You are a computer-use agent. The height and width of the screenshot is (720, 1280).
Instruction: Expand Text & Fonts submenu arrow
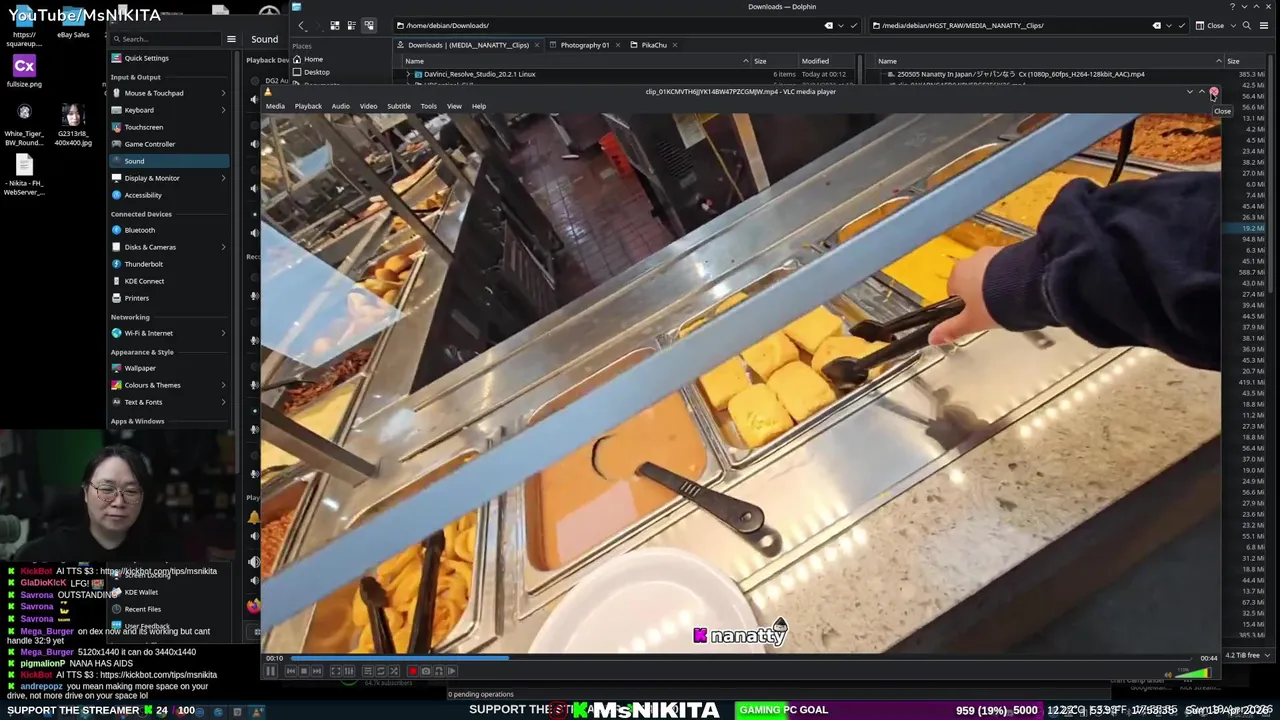coord(223,402)
